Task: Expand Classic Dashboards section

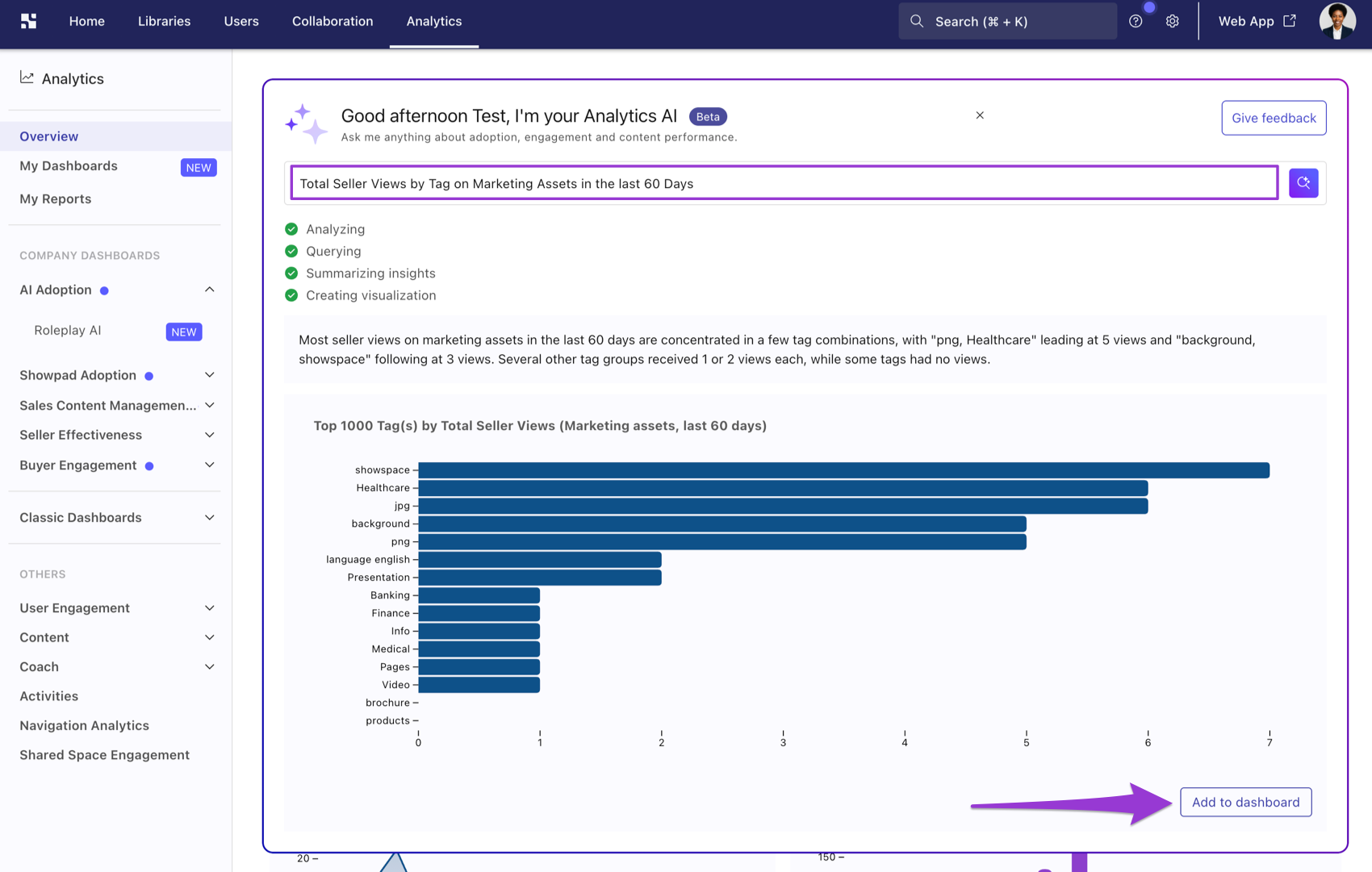Action: coord(210,518)
